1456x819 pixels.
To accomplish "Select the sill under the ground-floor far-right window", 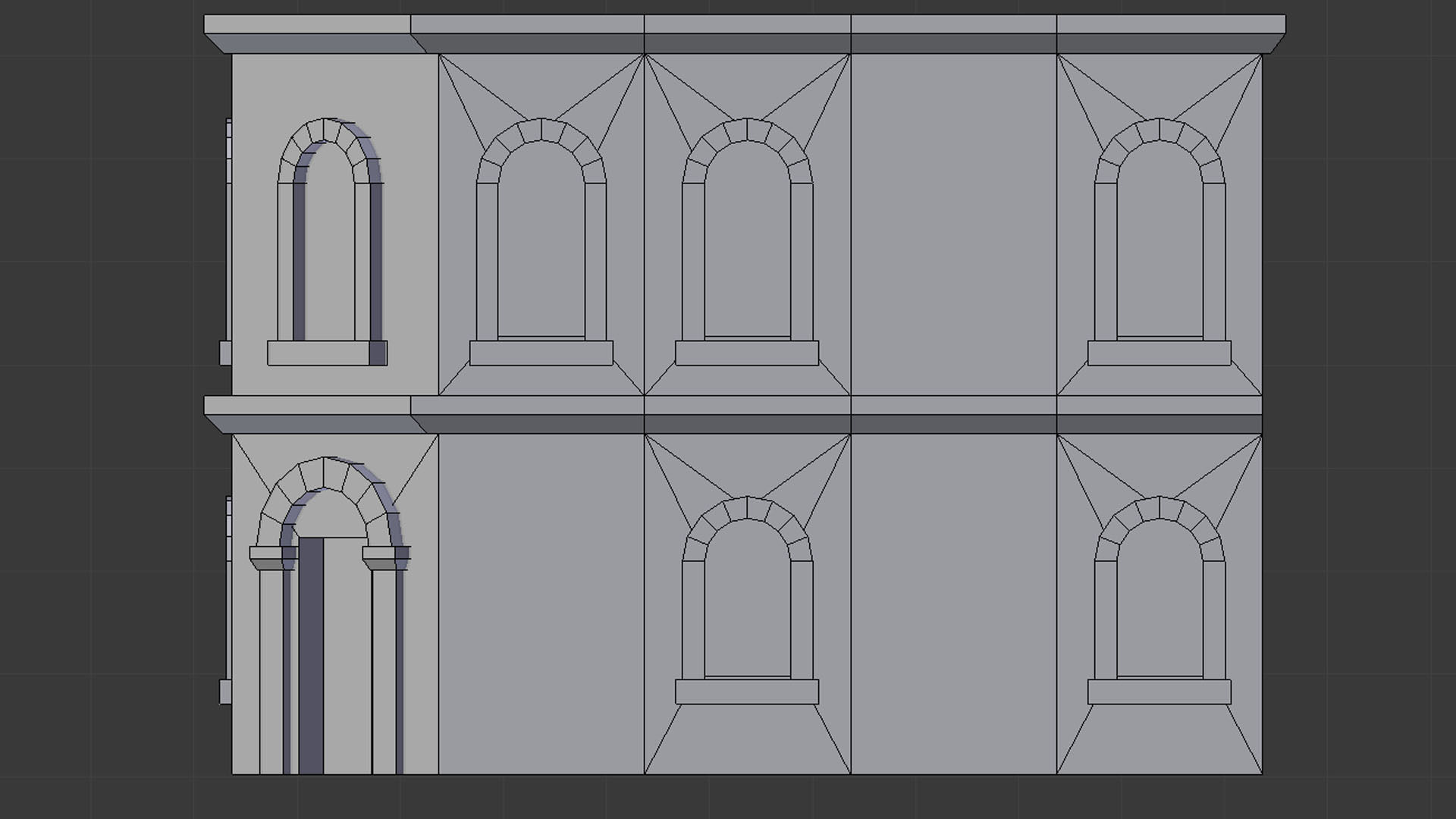I will point(1159,692).
